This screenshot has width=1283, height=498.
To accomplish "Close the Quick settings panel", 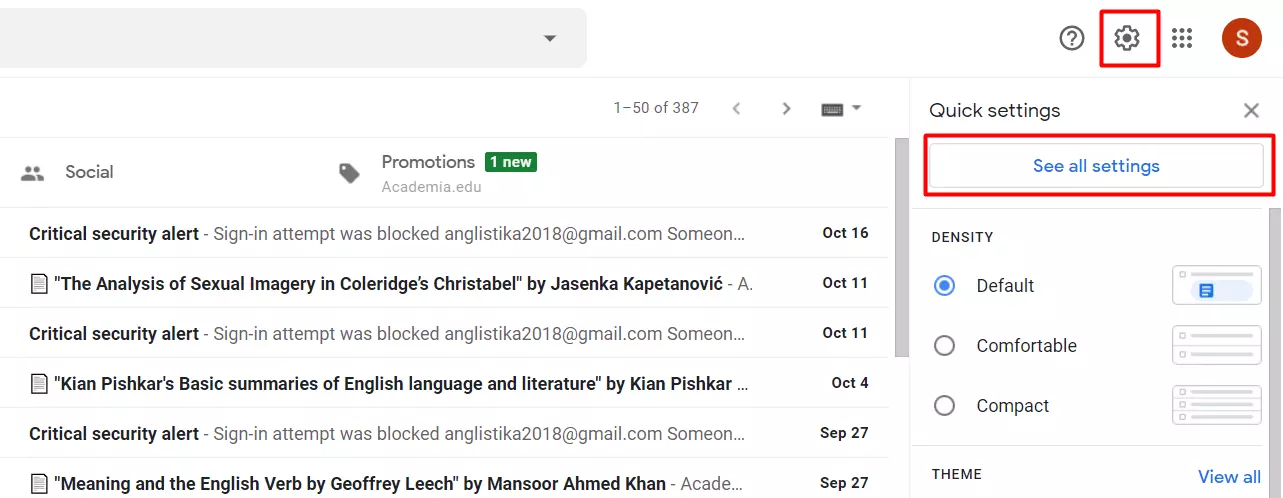I will point(1251,110).
